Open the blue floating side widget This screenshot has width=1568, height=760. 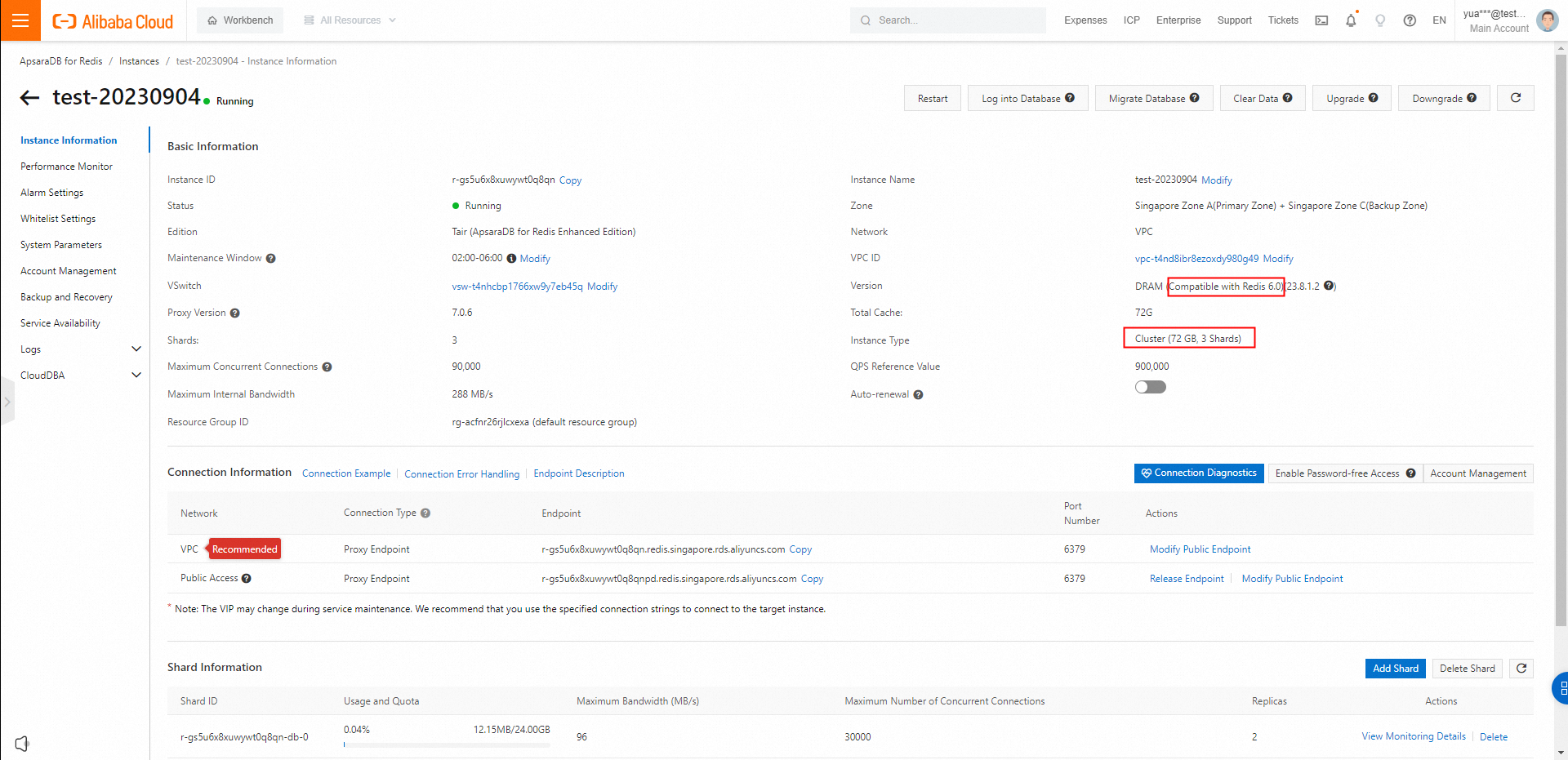coord(1560,688)
